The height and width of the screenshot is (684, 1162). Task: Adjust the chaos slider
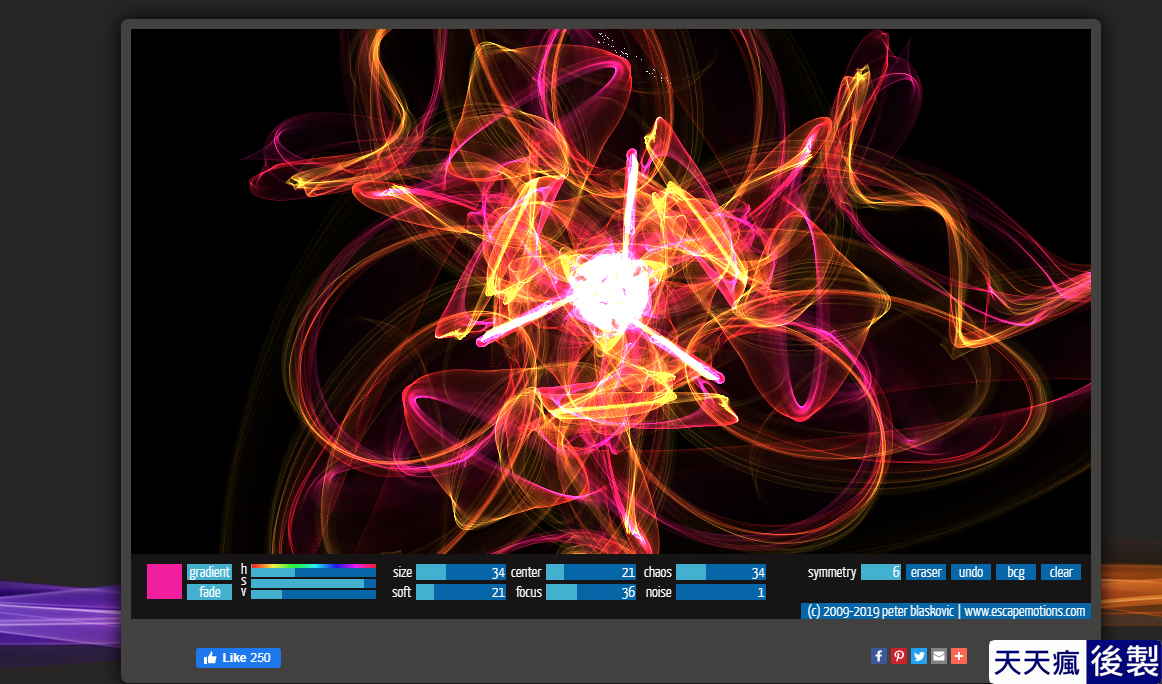721,572
